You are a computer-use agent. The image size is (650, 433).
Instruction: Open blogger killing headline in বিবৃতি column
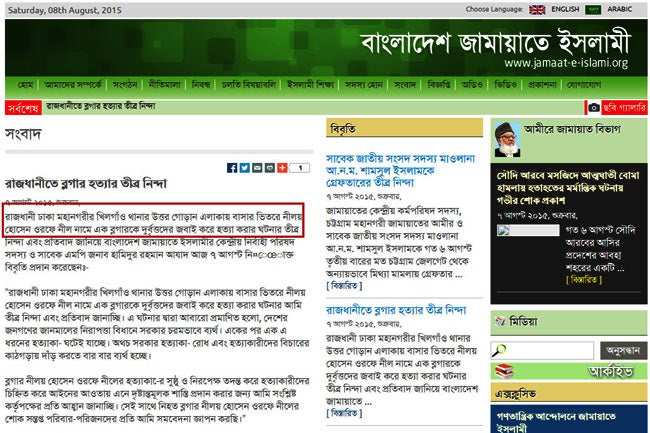pyautogui.click(x=396, y=310)
